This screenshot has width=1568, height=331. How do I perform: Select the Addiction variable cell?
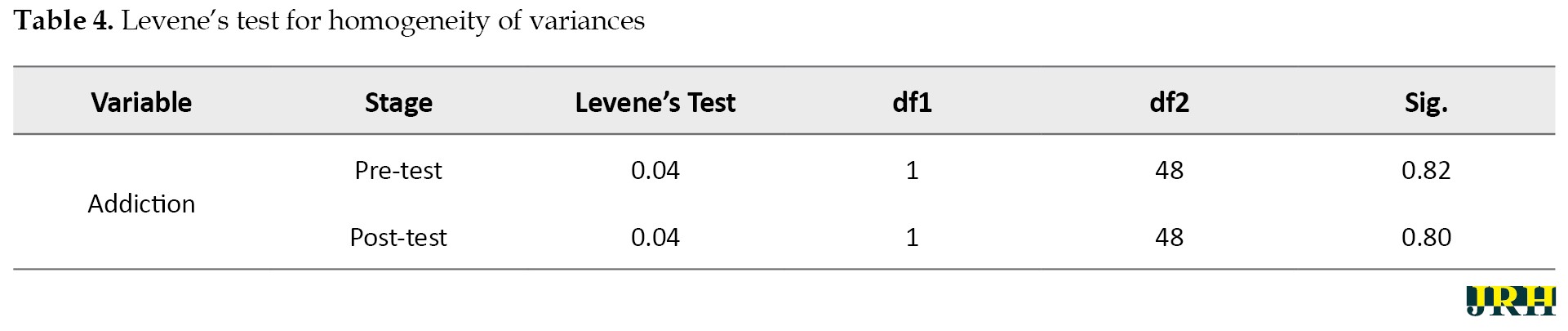[141, 204]
